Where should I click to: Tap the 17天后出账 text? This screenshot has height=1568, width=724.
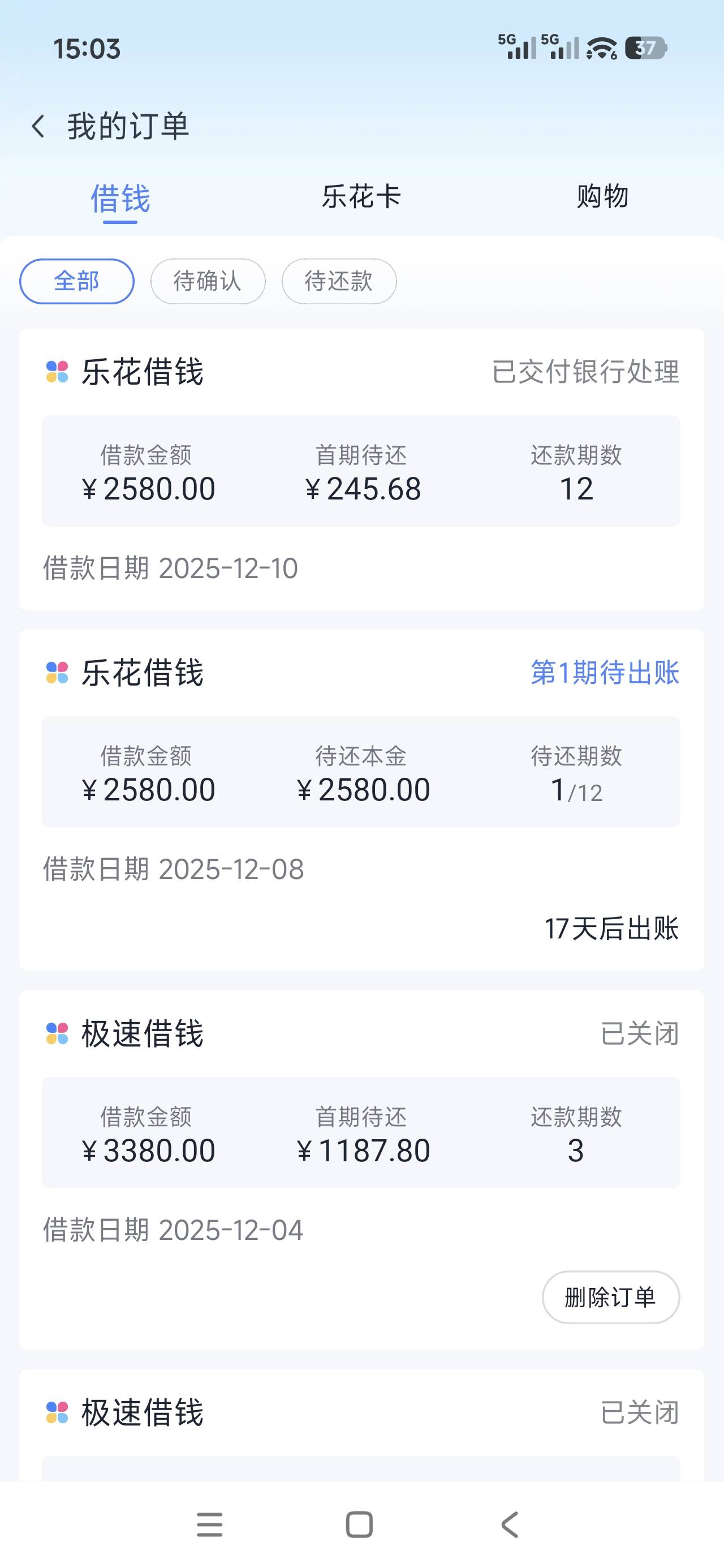[611, 929]
